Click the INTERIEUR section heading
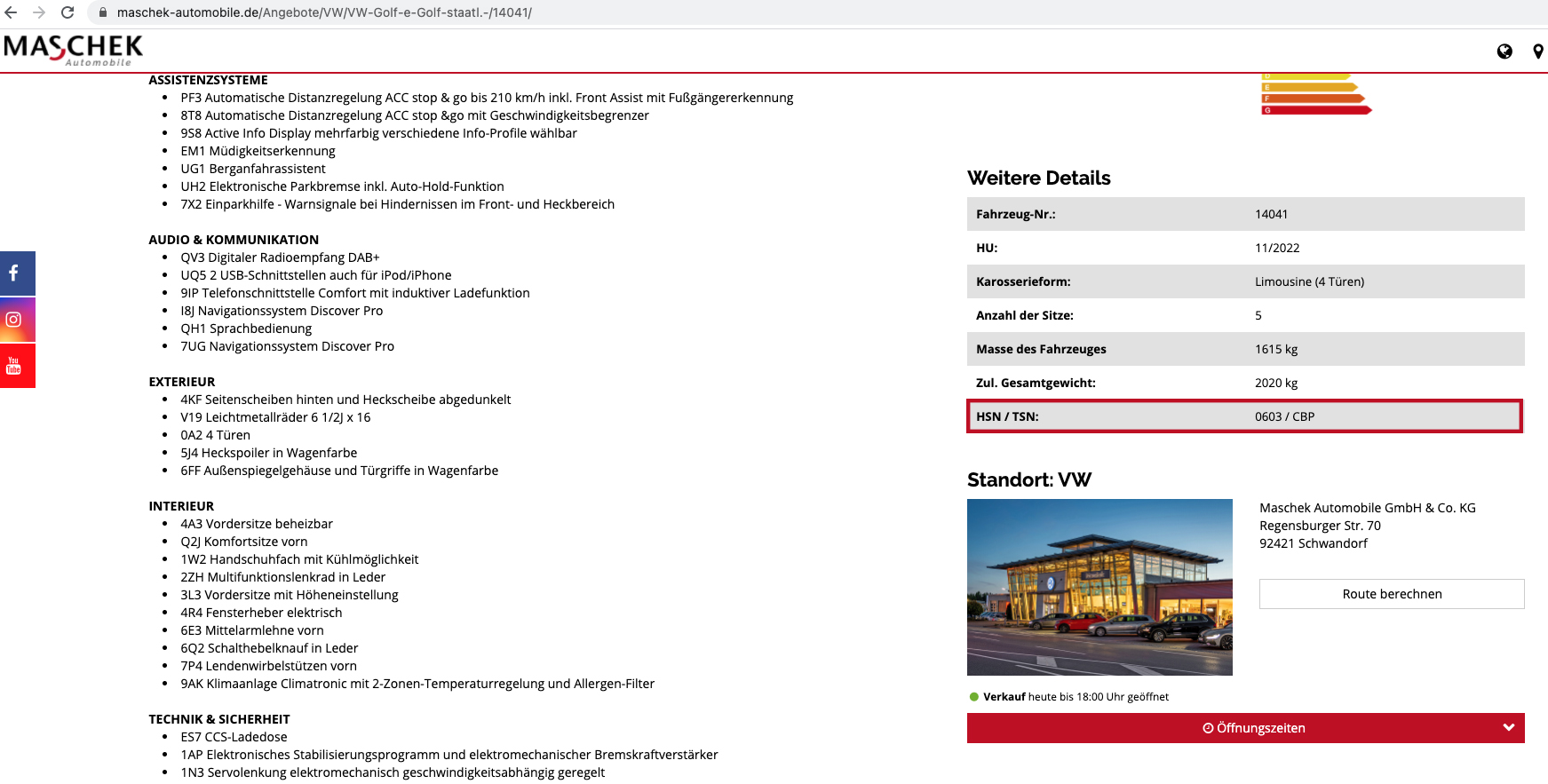Image resolution: width=1548 pixels, height=784 pixels. pyautogui.click(x=181, y=506)
